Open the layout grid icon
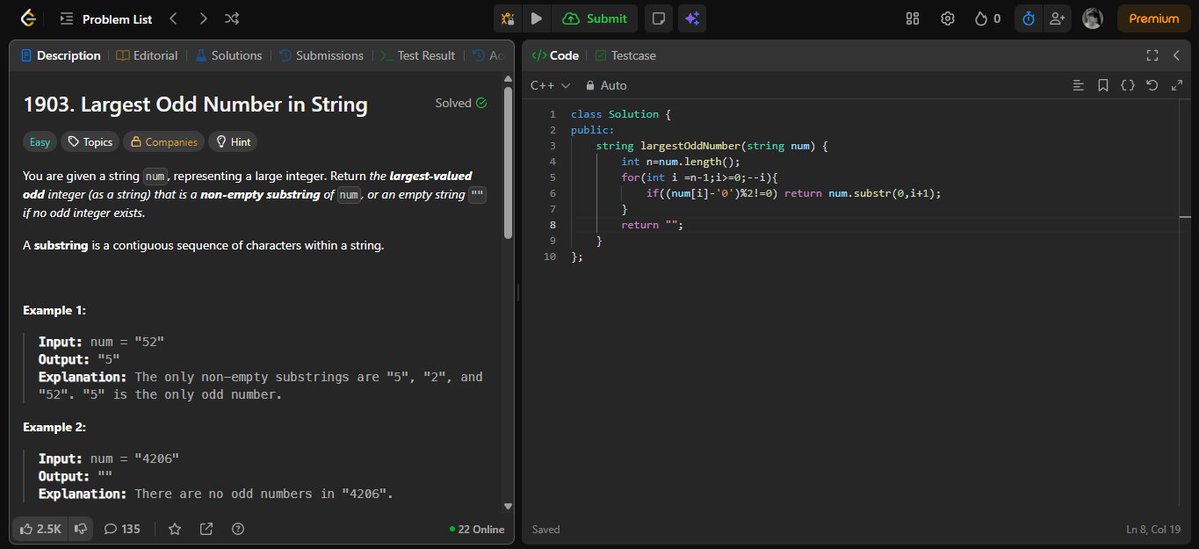Viewport: 1199px width, 549px height. click(912, 19)
